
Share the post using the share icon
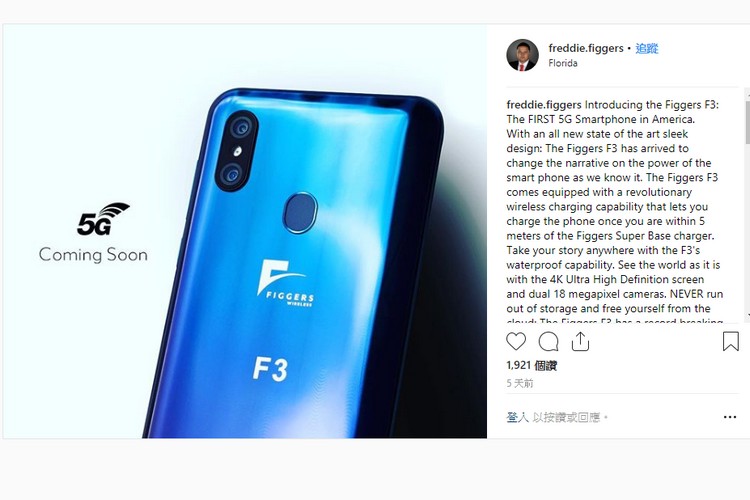click(580, 341)
